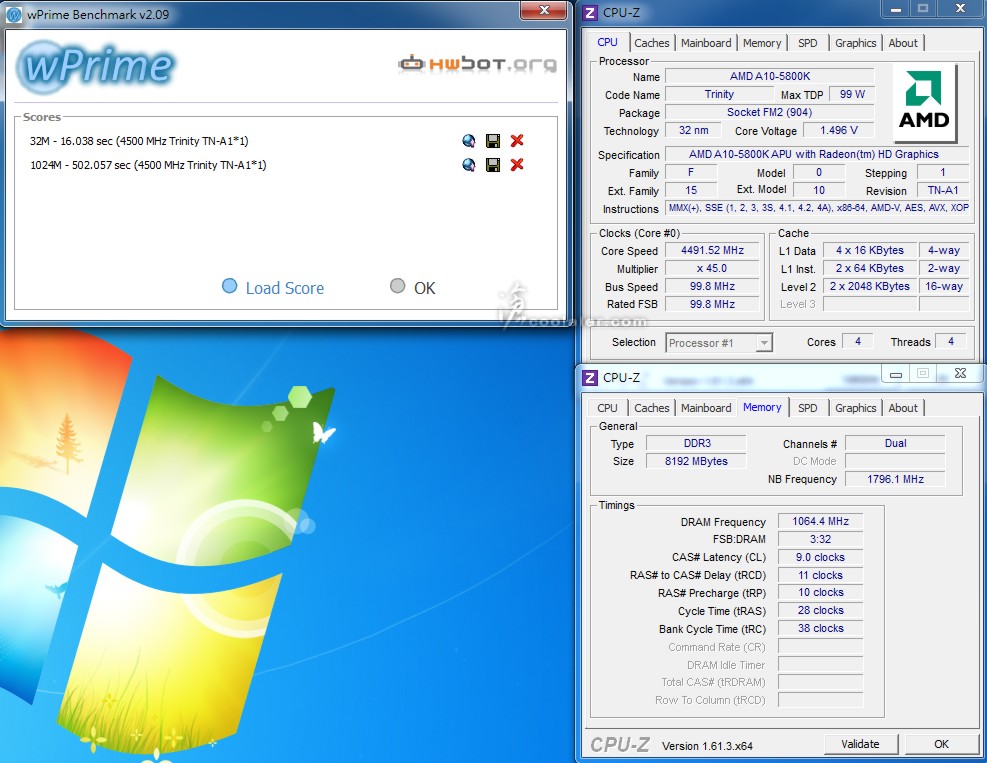Open the hwbot.org logo link
This screenshot has height=763, width=987.
[x=478, y=64]
